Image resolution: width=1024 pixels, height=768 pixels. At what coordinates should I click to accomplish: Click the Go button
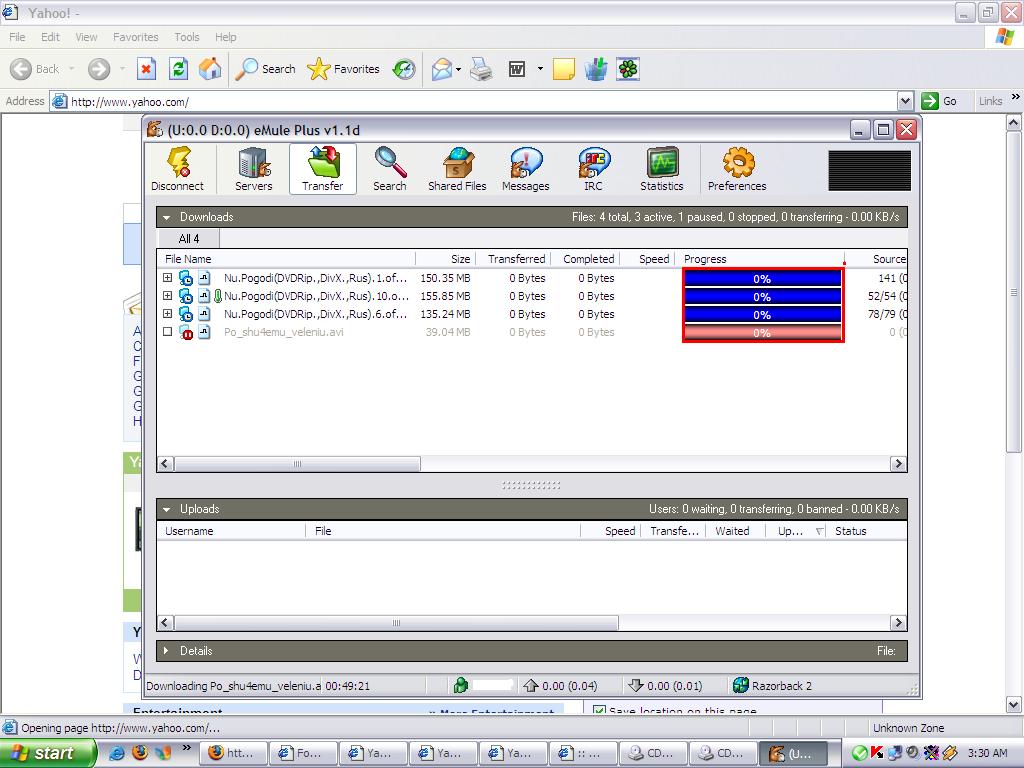coord(939,101)
